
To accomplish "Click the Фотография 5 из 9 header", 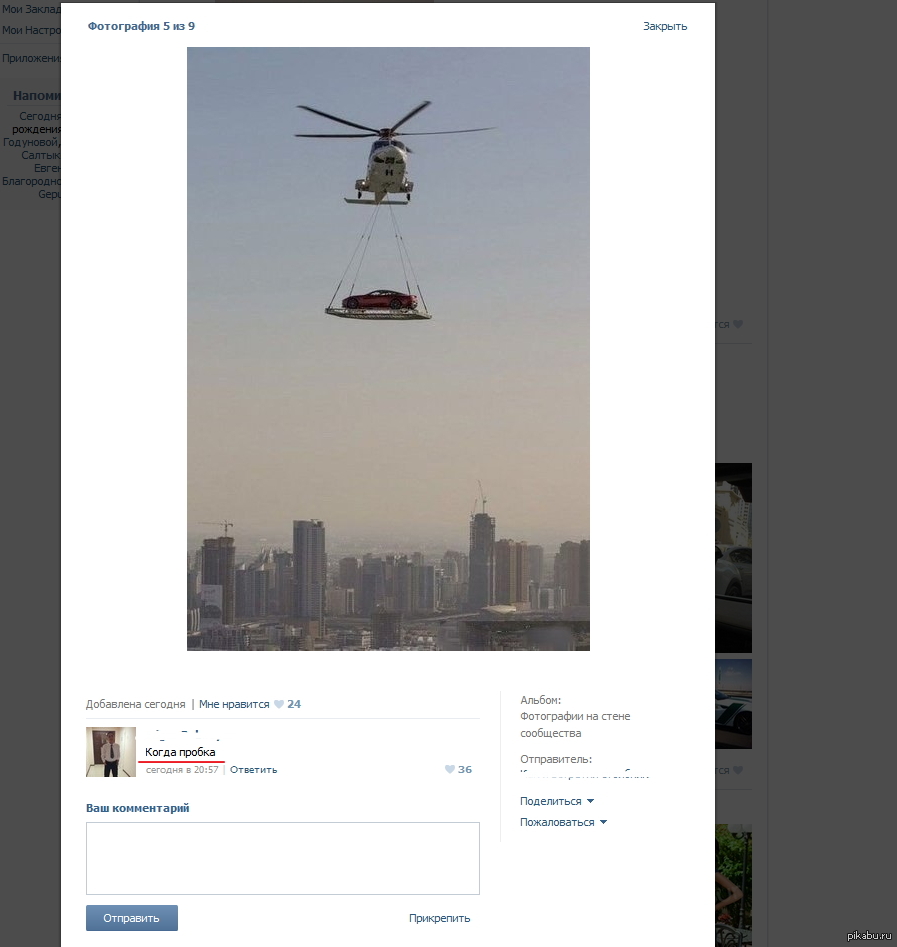I will [141, 26].
